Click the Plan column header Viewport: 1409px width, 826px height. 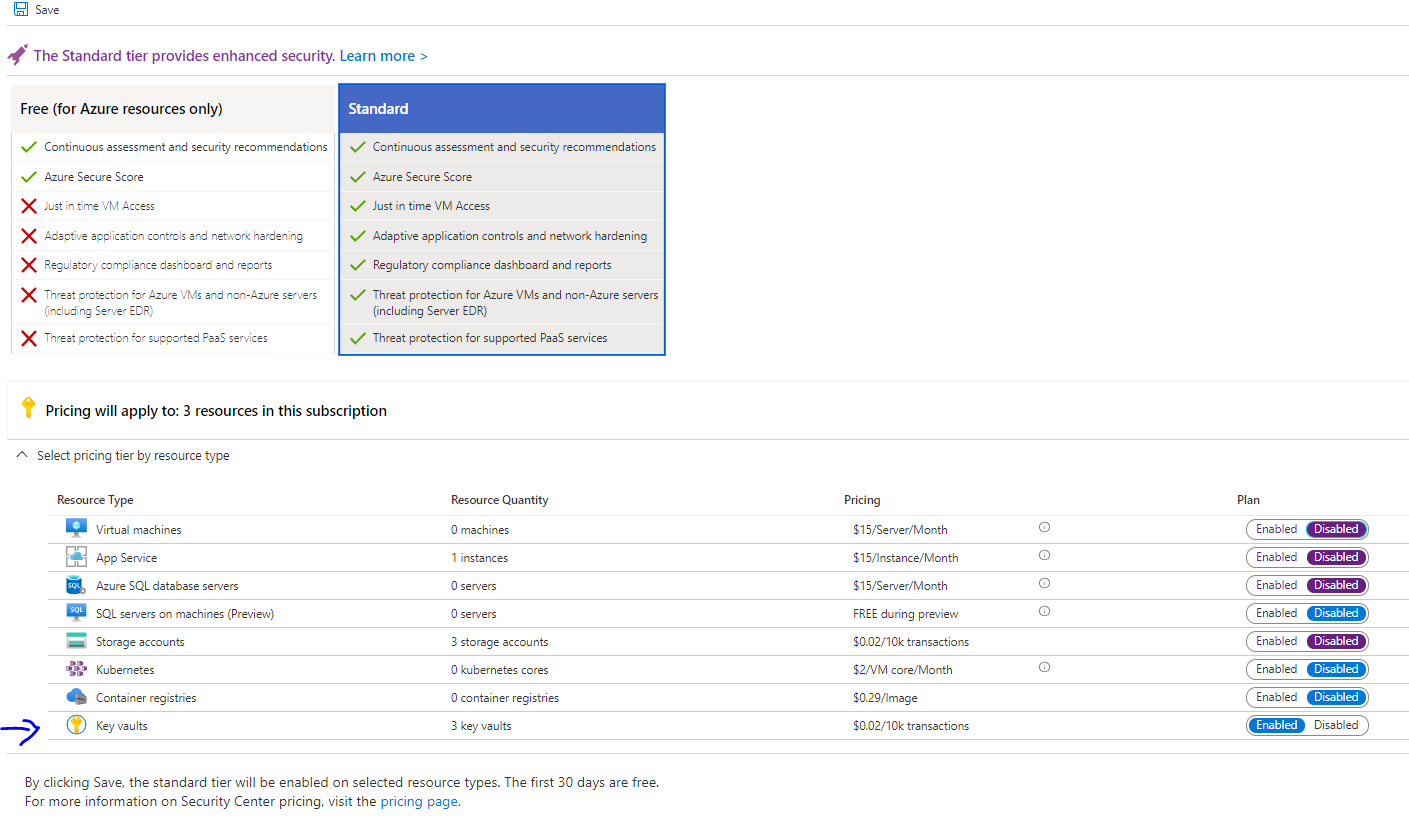(x=1248, y=500)
